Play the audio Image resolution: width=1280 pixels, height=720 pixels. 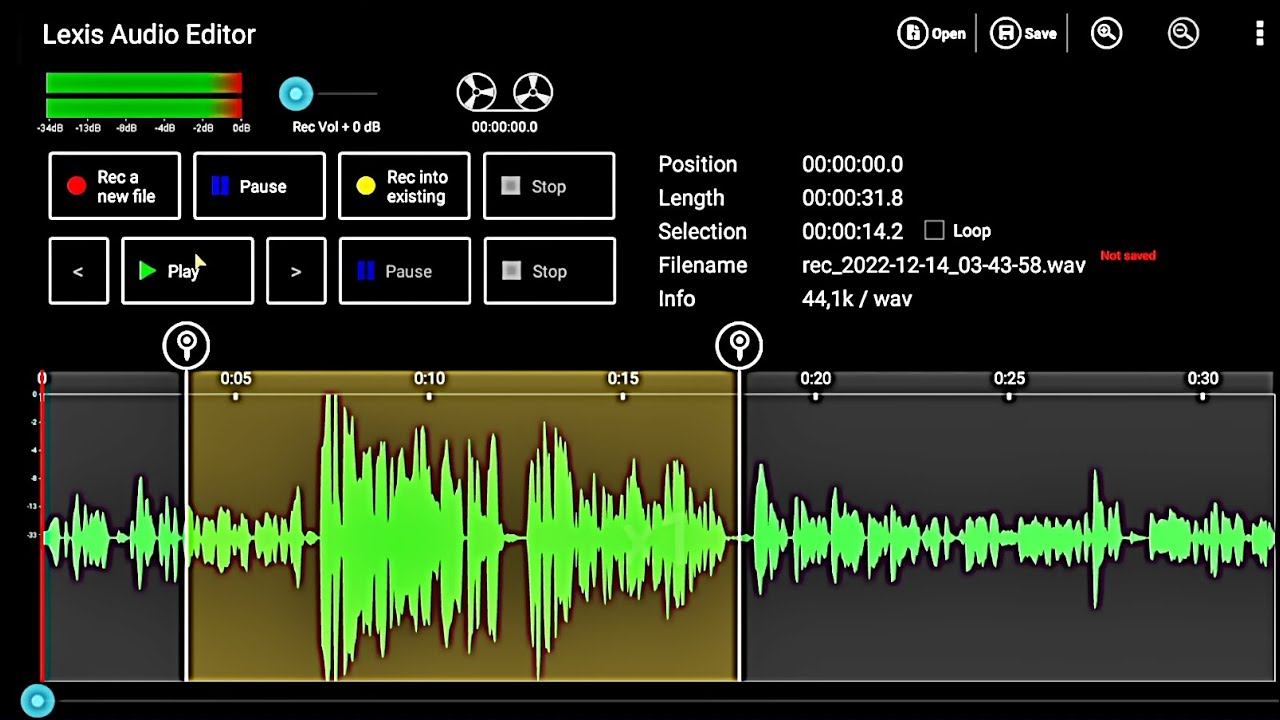(x=187, y=271)
